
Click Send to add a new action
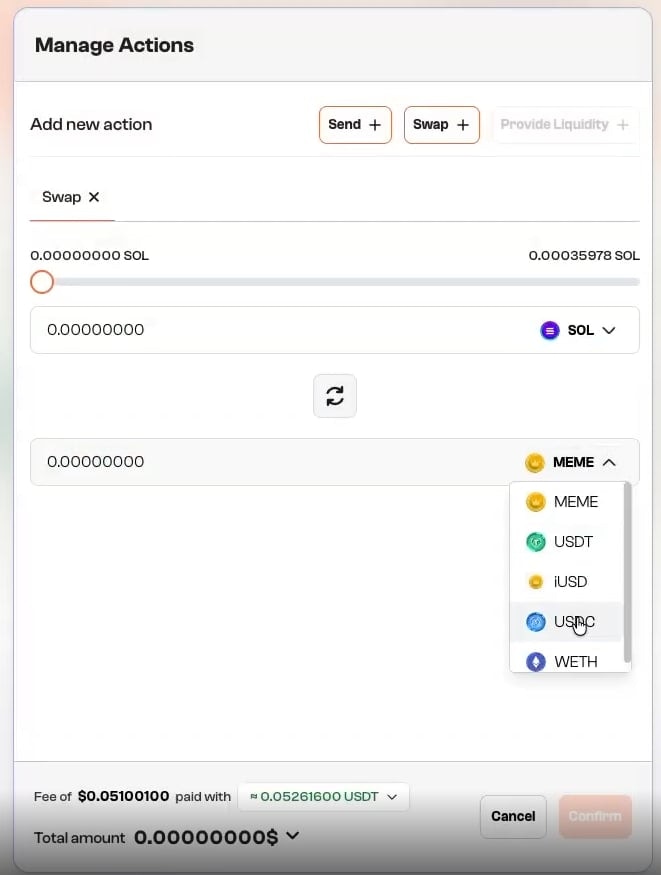point(355,124)
